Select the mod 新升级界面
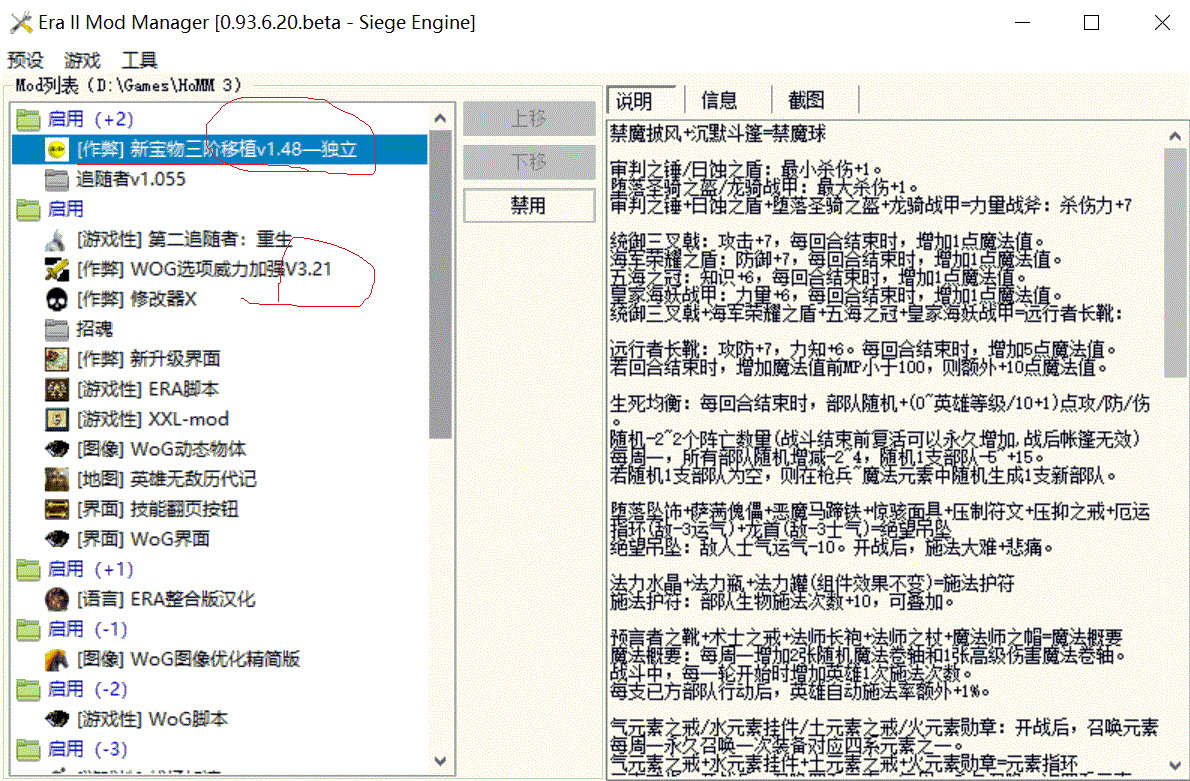This screenshot has height=781, width=1190. point(149,360)
